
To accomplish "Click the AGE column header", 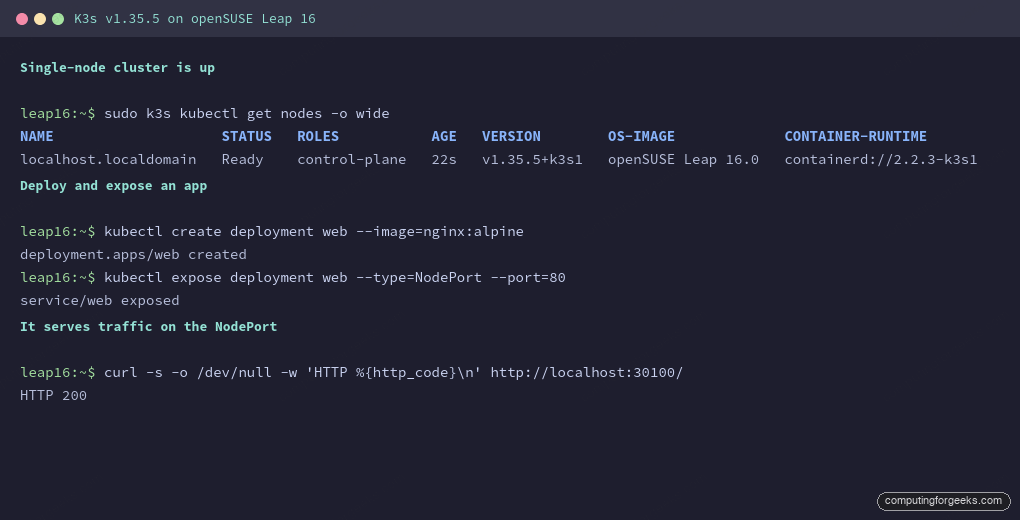I will [x=444, y=136].
